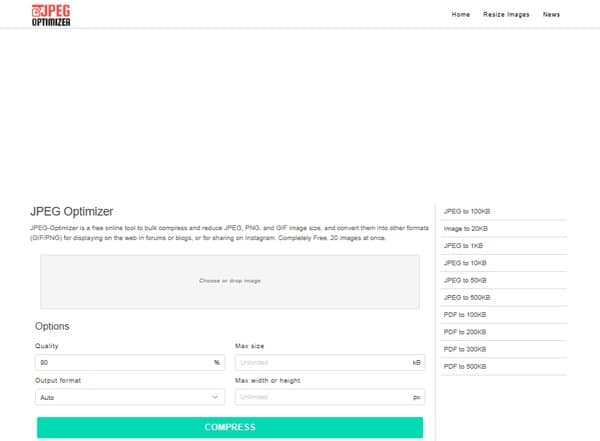Open the JPEG to 500KB link

[467, 297]
